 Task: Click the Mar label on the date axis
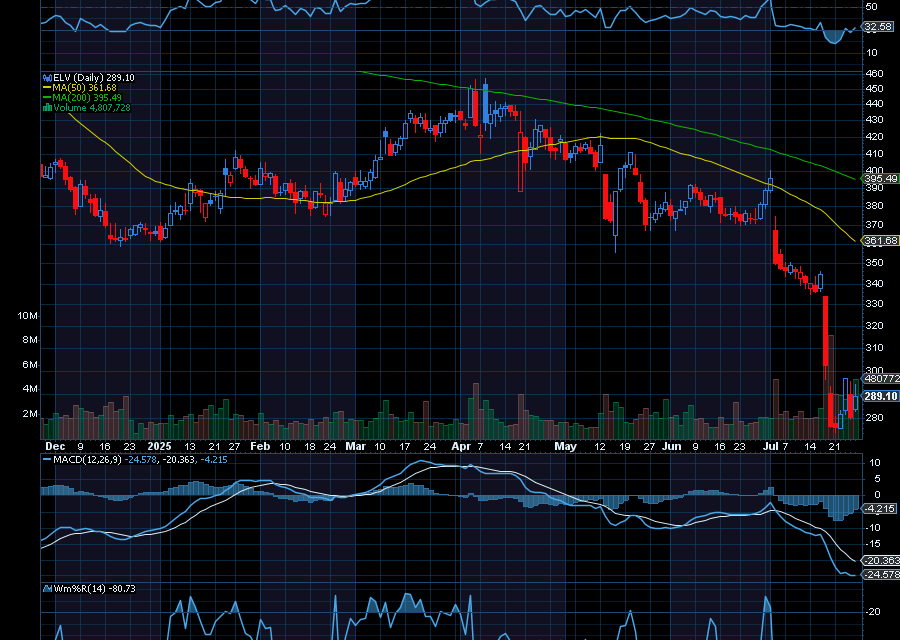355,447
